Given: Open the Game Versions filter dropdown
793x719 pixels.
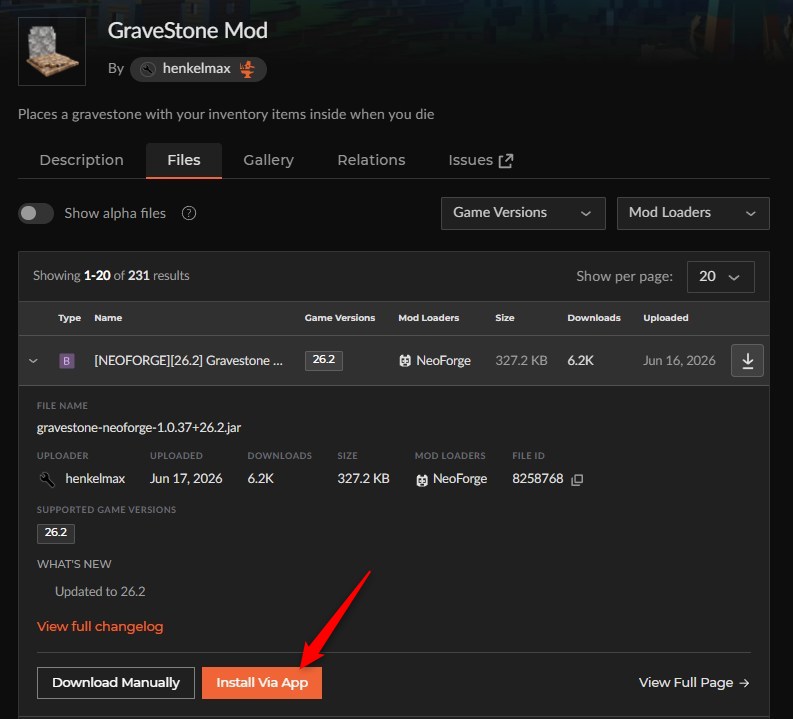Looking at the screenshot, I should pos(523,213).
